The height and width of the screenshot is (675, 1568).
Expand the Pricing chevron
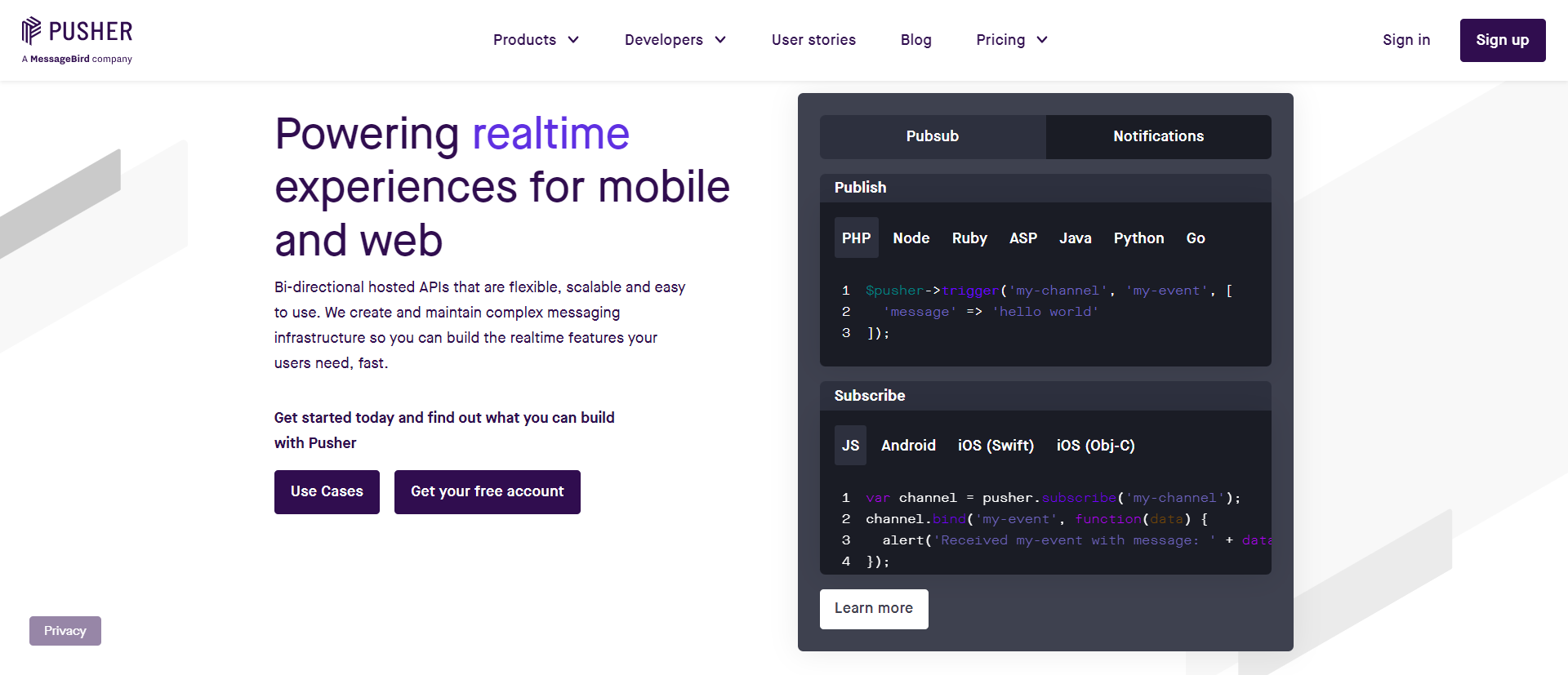pyautogui.click(x=1042, y=40)
